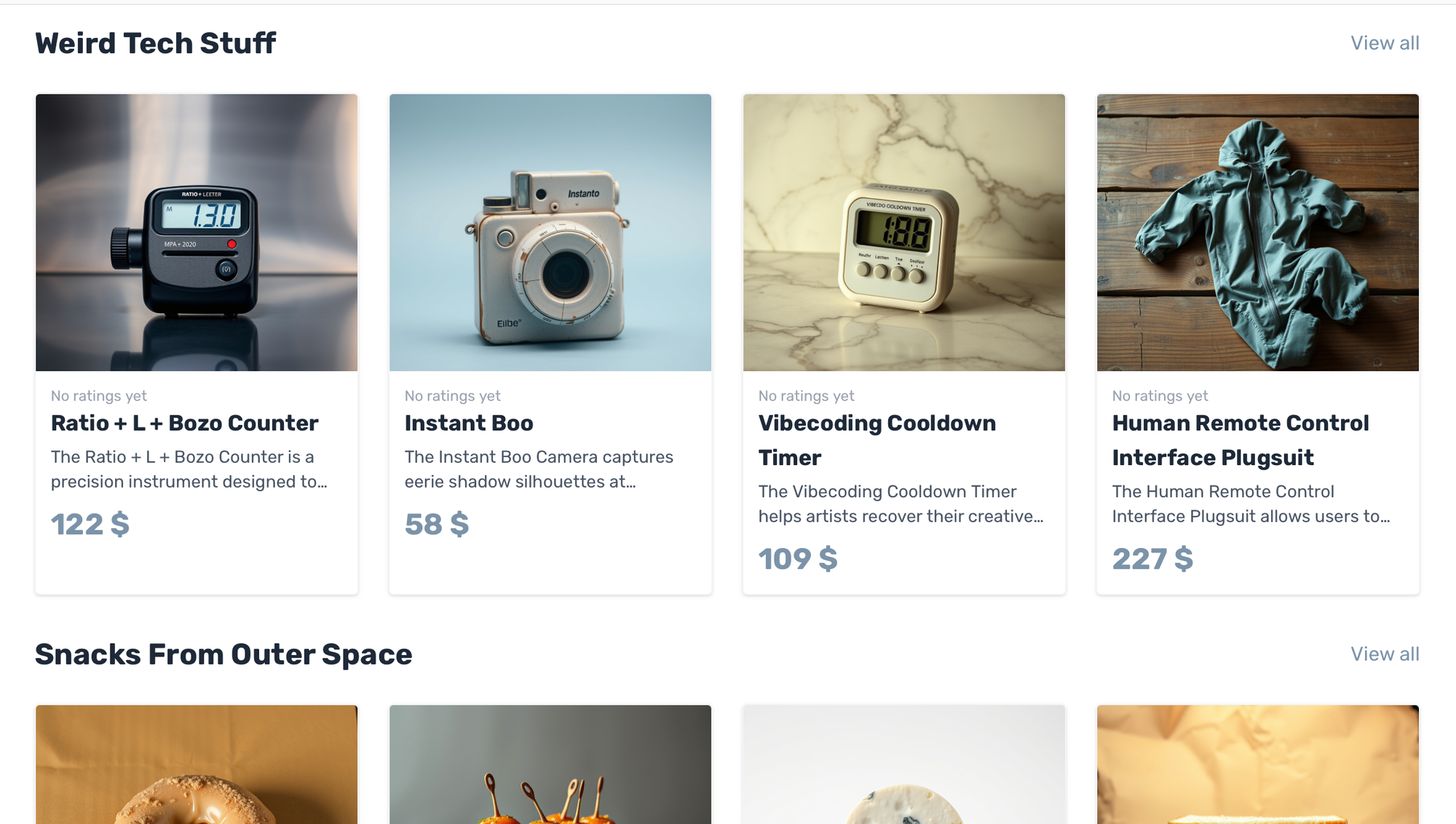Click the 122 $ price
Screen dimensions: 1456x824
(90, 524)
